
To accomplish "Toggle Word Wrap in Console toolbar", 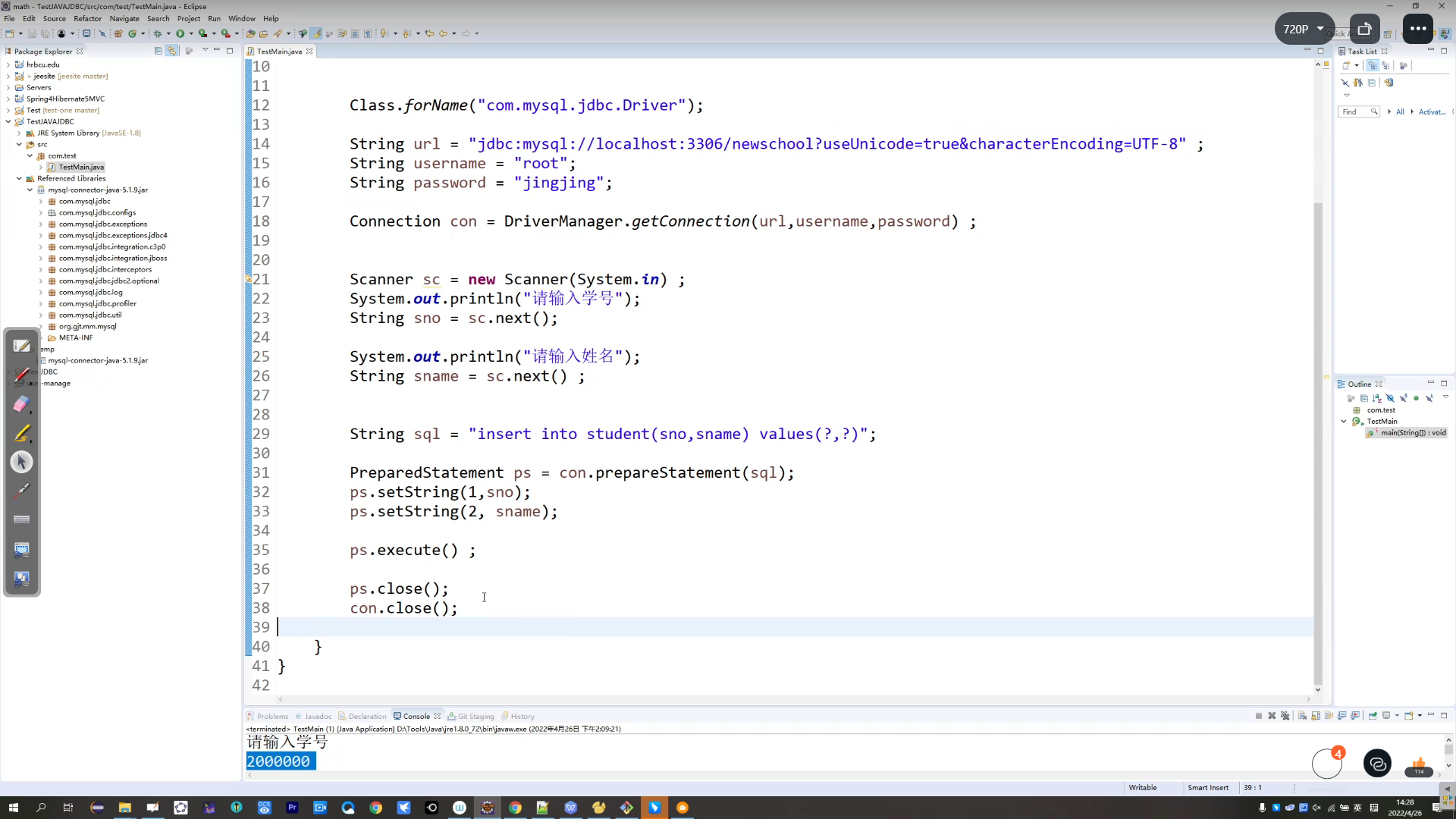I will tap(1329, 716).
